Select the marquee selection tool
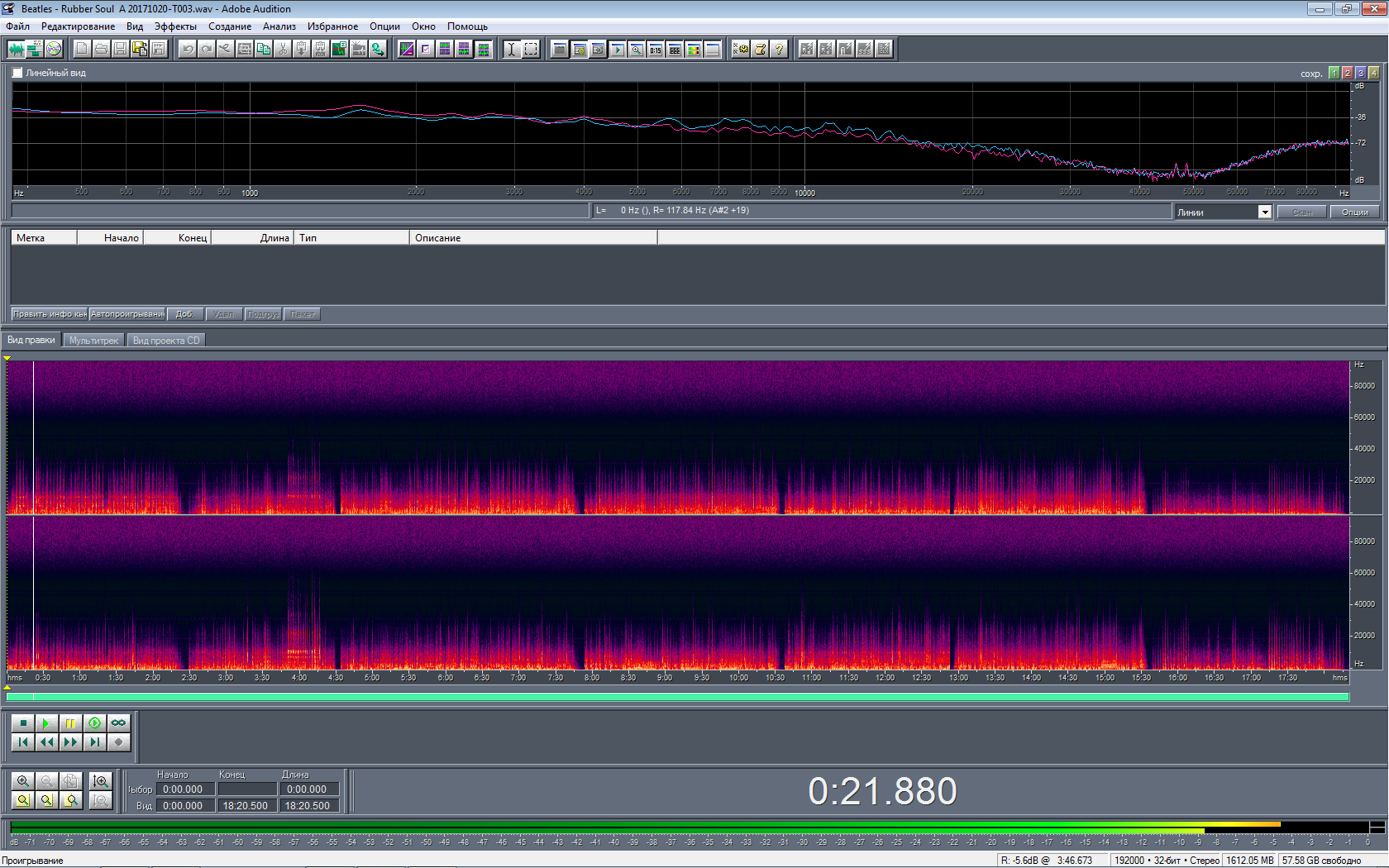 (x=531, y=49)
